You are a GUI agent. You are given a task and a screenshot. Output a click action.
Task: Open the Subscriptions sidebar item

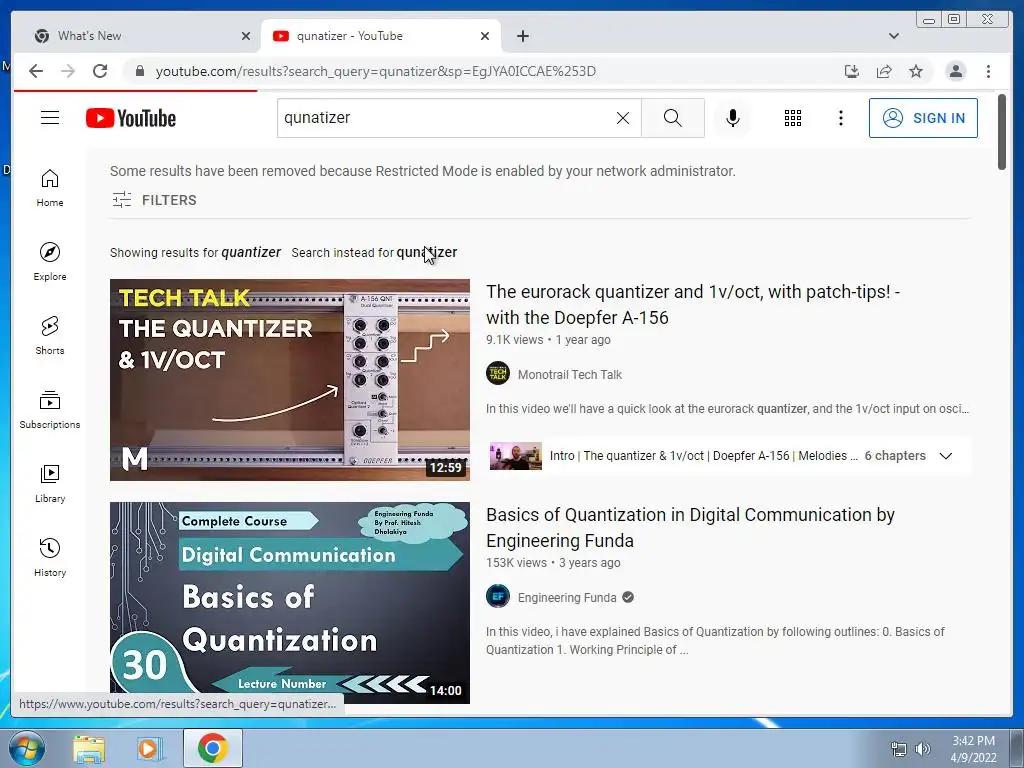click(x=50, y=409)
